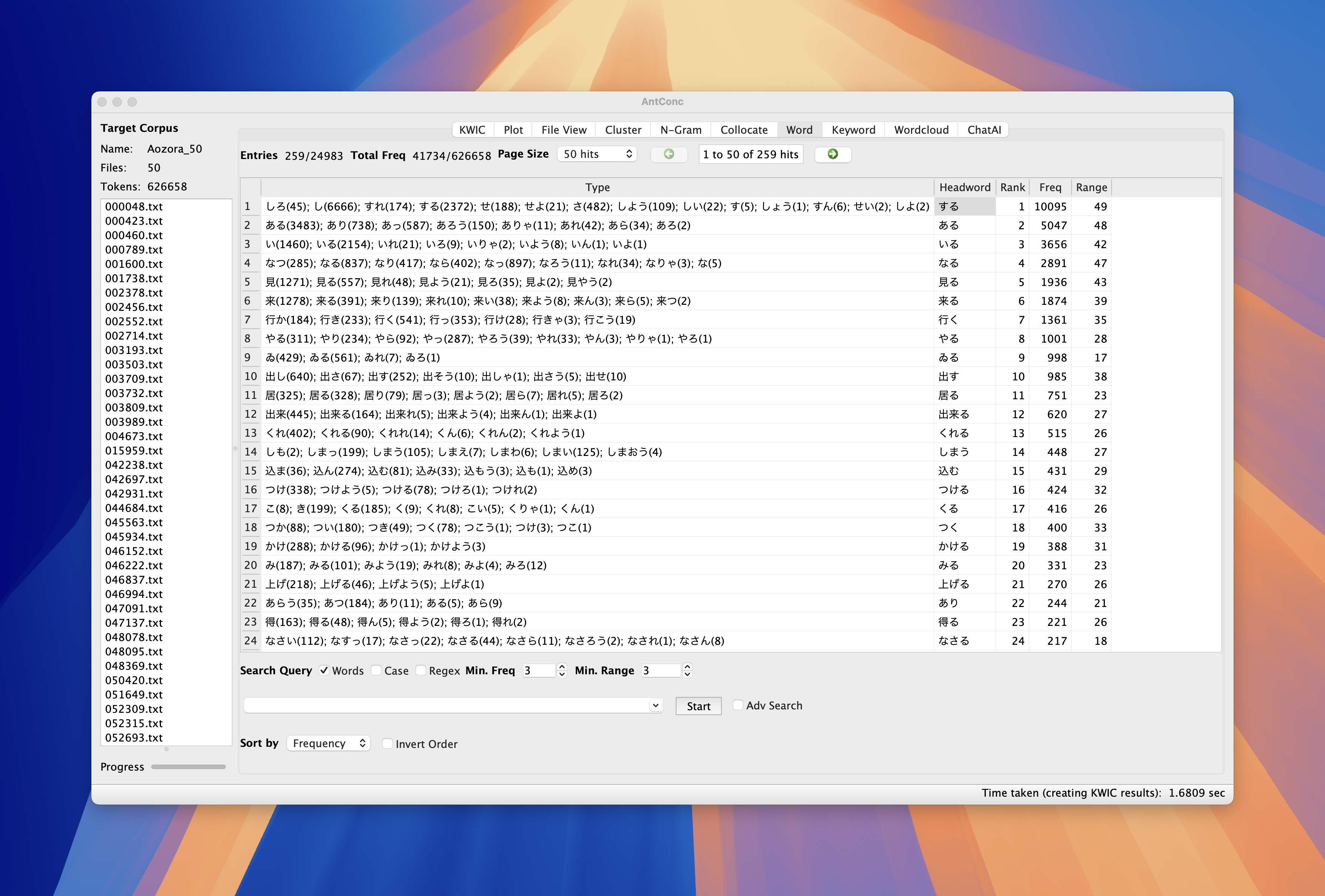Uncheck the Words checkbox
Viewport: 1325px width, 896px height.
point(324,670)
